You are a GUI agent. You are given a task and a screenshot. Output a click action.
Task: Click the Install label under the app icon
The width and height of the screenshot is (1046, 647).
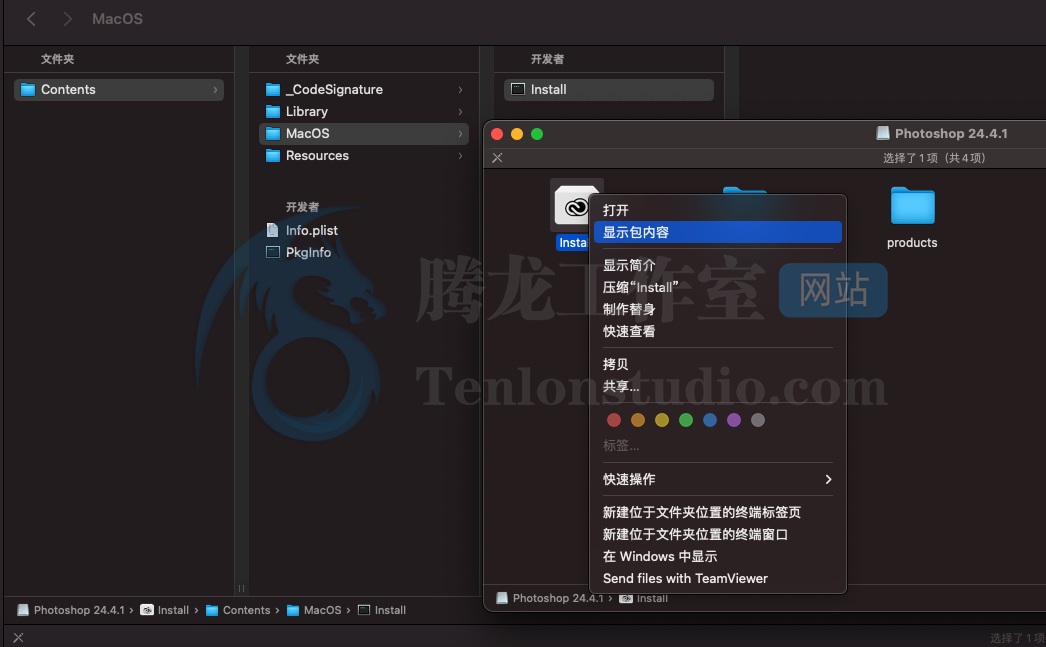pyautogui.click(x=572, y=243)
